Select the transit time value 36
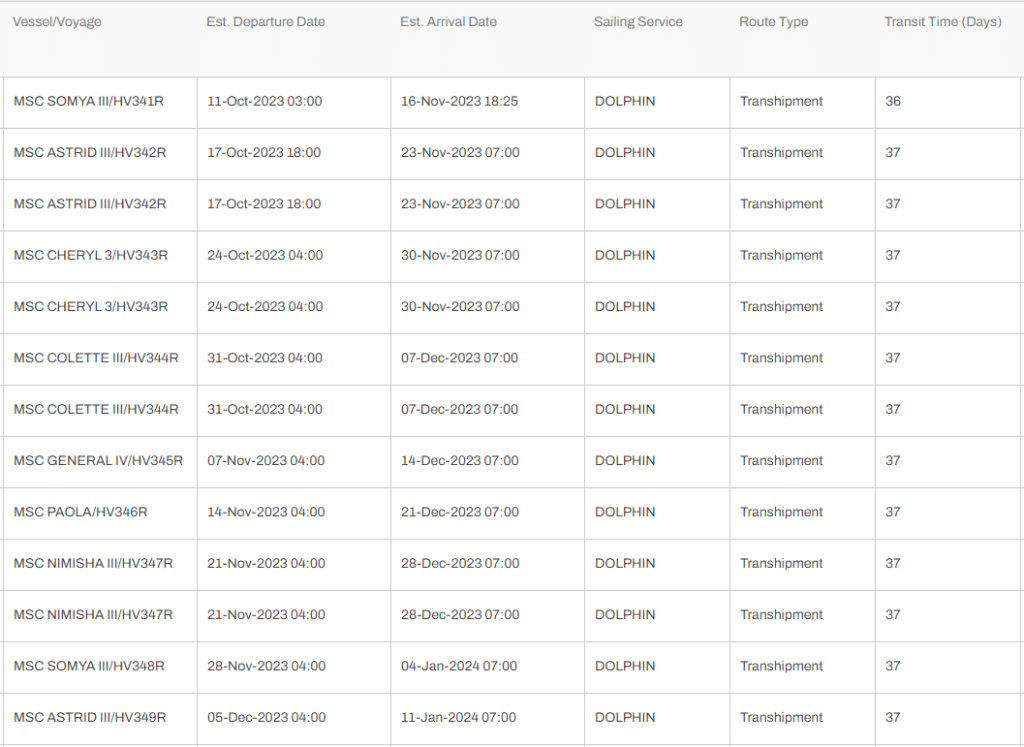The height and width of the screenshot is (747, 1024). click(x=893, y=101)
